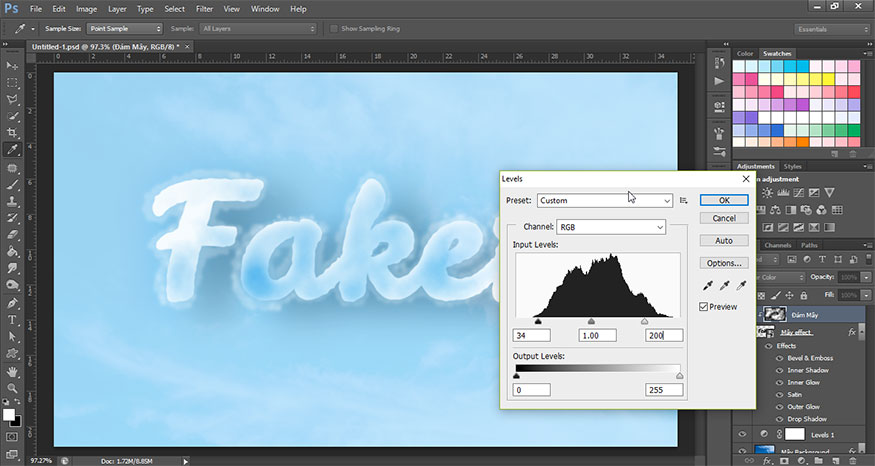Click Auto in the Levels dialog
Screen dimensions: 875x466
coord(724,241)
